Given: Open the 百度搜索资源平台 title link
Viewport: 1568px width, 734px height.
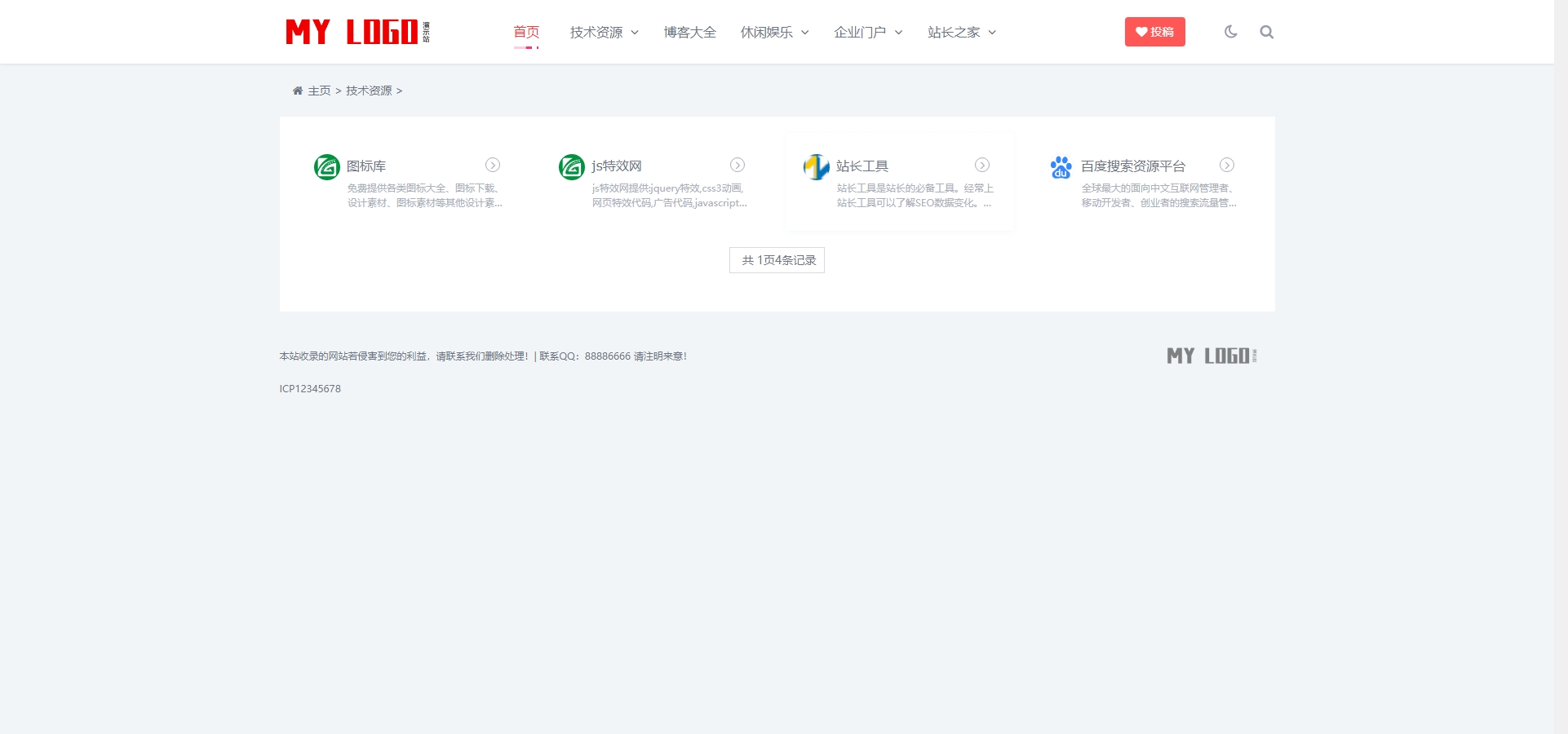Looking at the screenshot, I should pos(1133,166).
